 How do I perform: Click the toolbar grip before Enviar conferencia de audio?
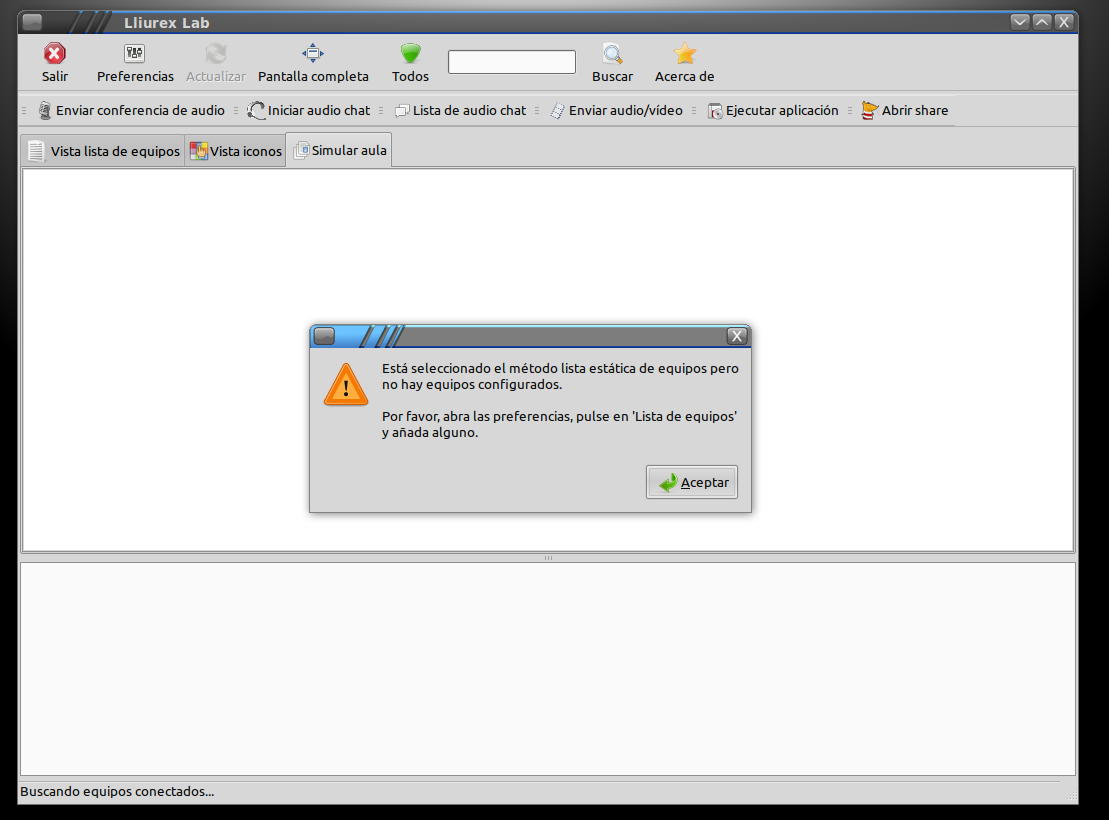pos(24,110)
